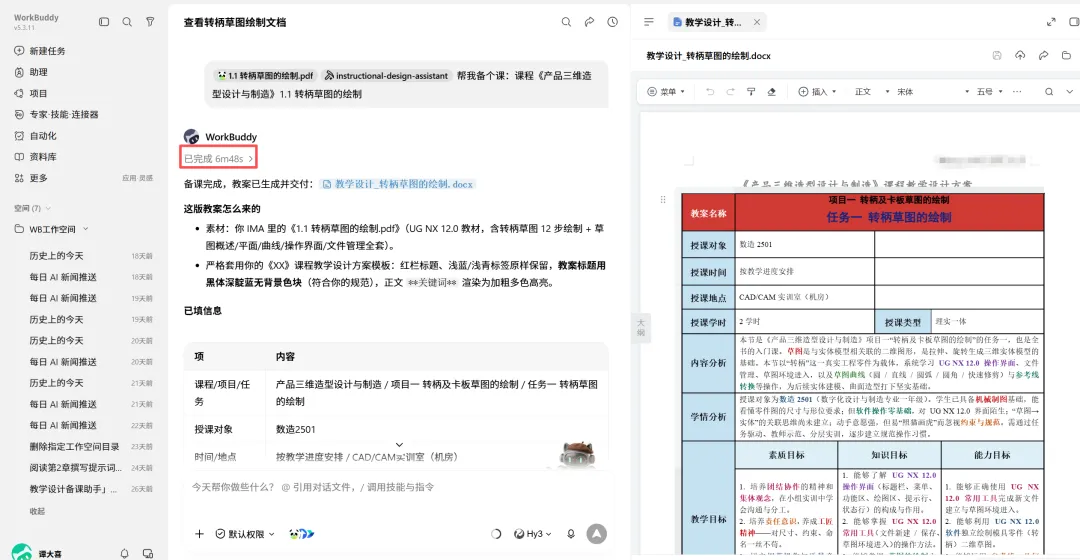Screen dimensions: 1080x560
Task: Add attachment with plus icon
Action: [199, 534]
